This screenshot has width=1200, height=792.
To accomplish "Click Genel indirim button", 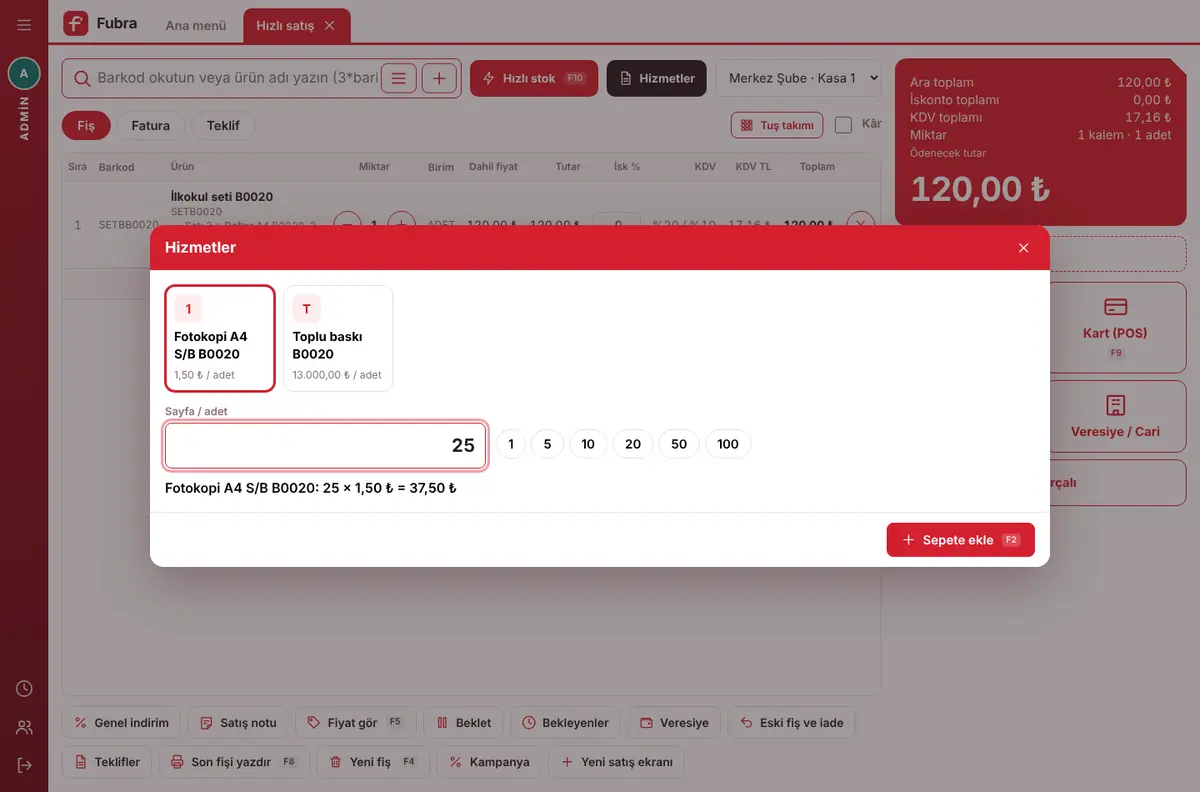I will pyautogui.click(x=121, y=723).
